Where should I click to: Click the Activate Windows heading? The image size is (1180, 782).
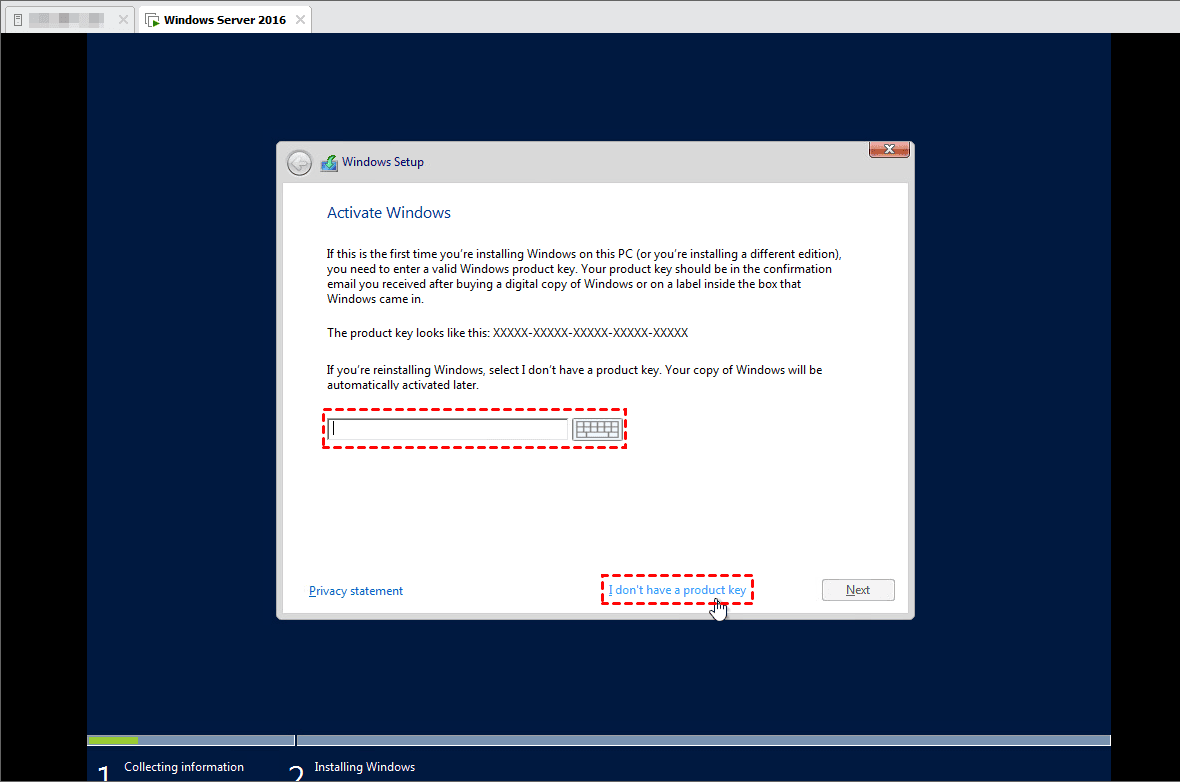coord(388,213)
